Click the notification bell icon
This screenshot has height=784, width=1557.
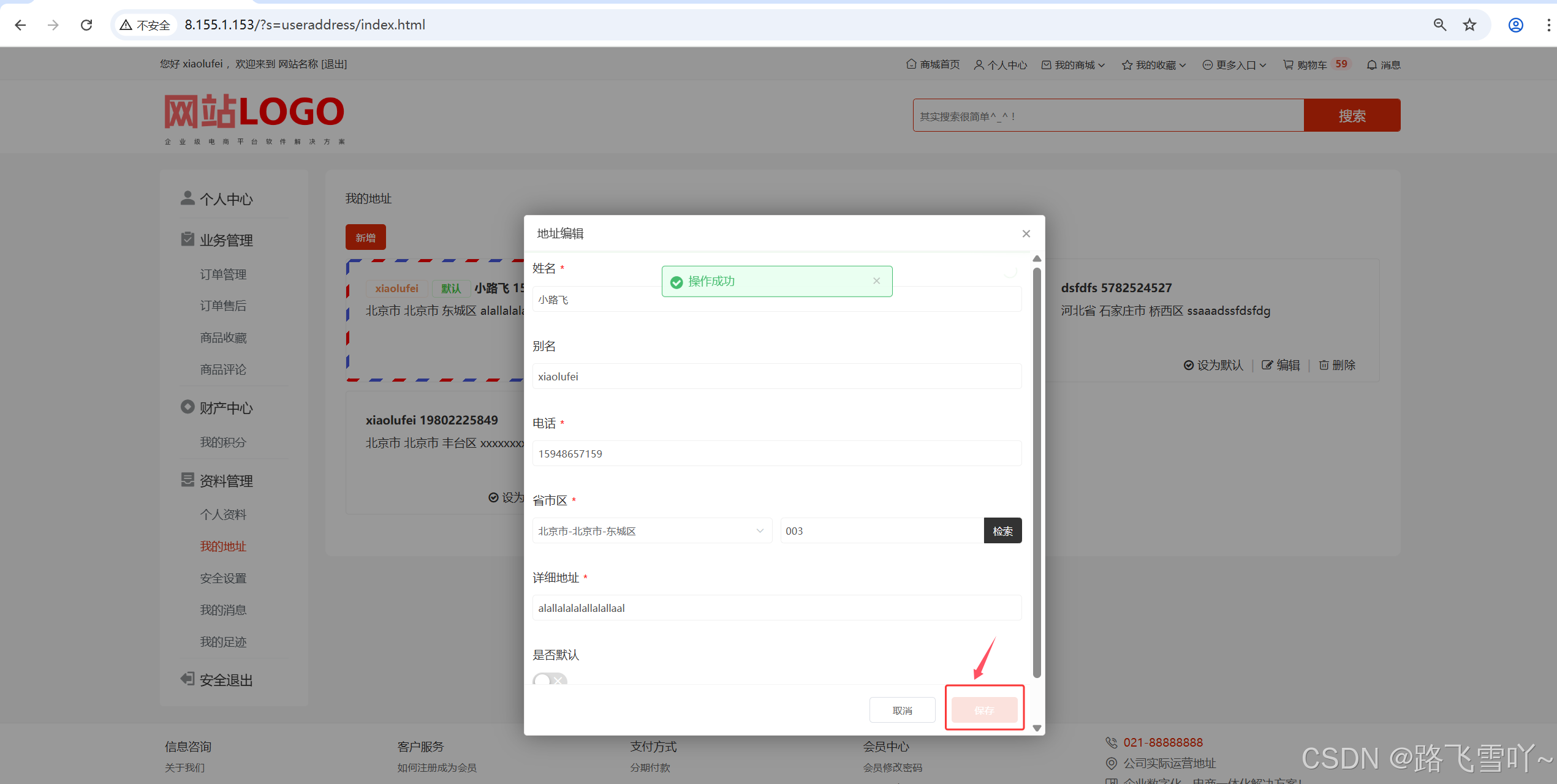1372,65
